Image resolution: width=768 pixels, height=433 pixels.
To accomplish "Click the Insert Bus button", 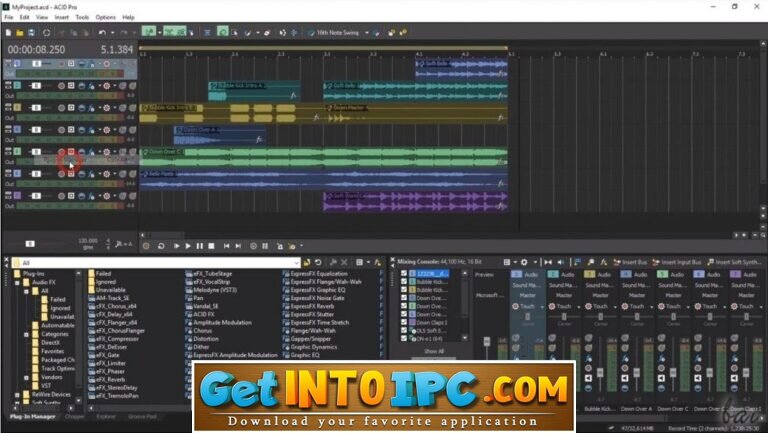I will [630, 263].
